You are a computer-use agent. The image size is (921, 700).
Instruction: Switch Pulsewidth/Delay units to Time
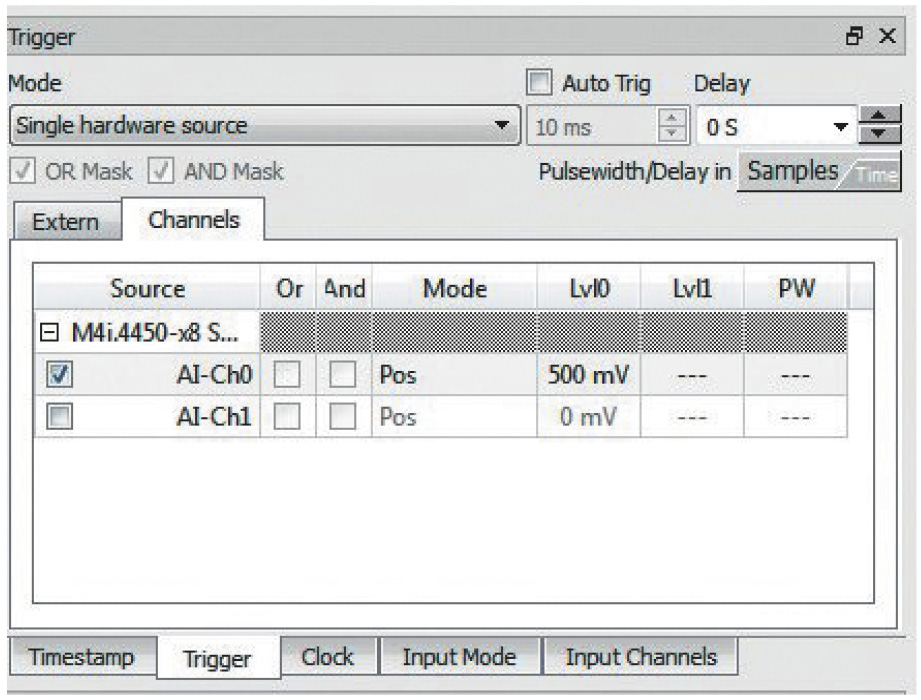(x=876, y=174)
